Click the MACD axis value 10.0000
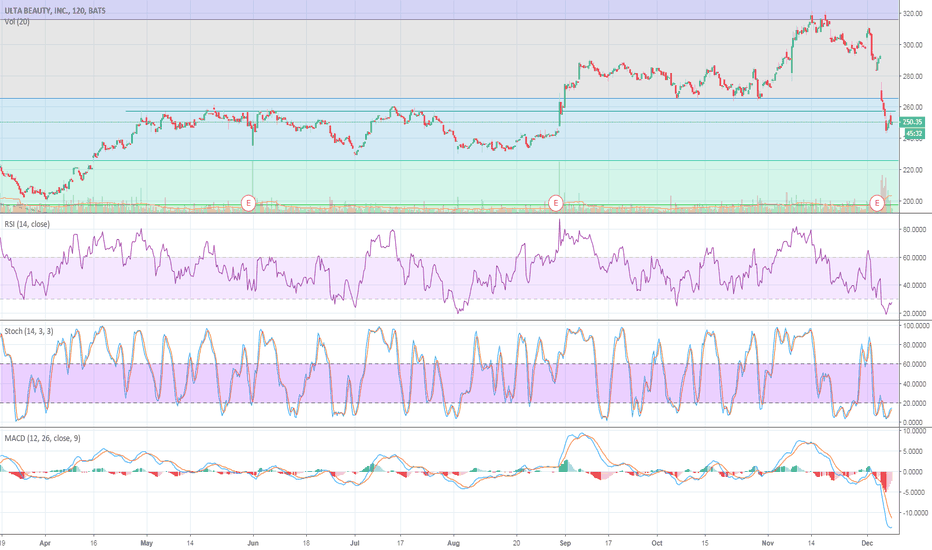 (914, 431)
